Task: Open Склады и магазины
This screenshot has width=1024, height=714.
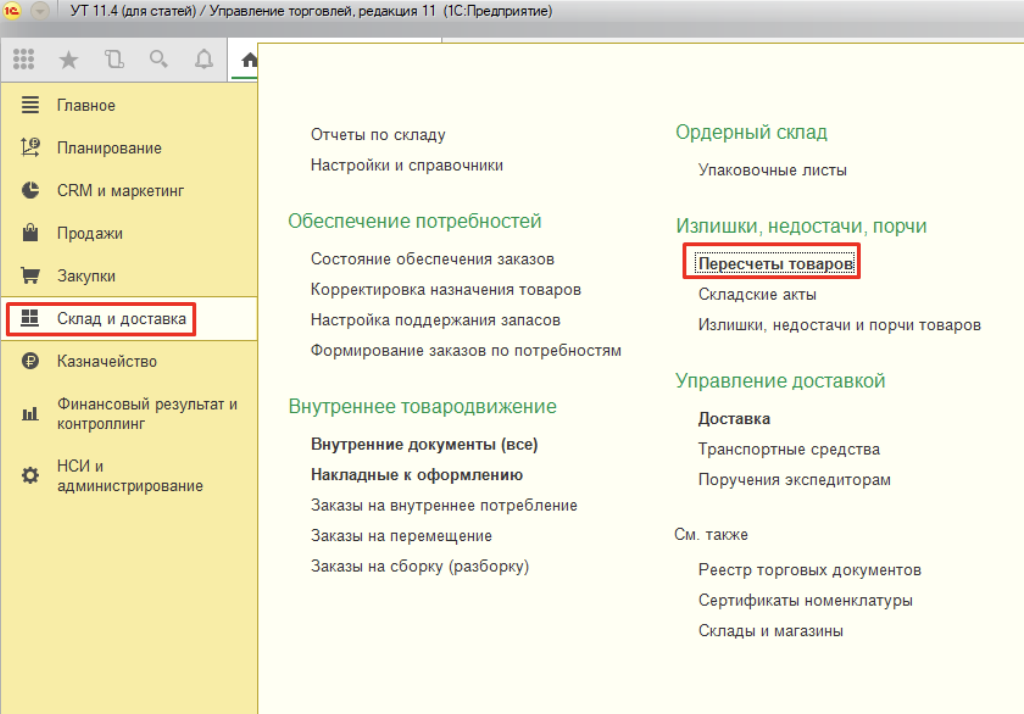Action: [770, 630]
